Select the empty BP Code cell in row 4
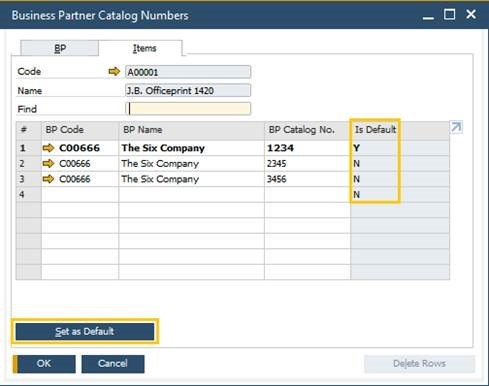Screen dimensions: 489x386 pos(80,194)
